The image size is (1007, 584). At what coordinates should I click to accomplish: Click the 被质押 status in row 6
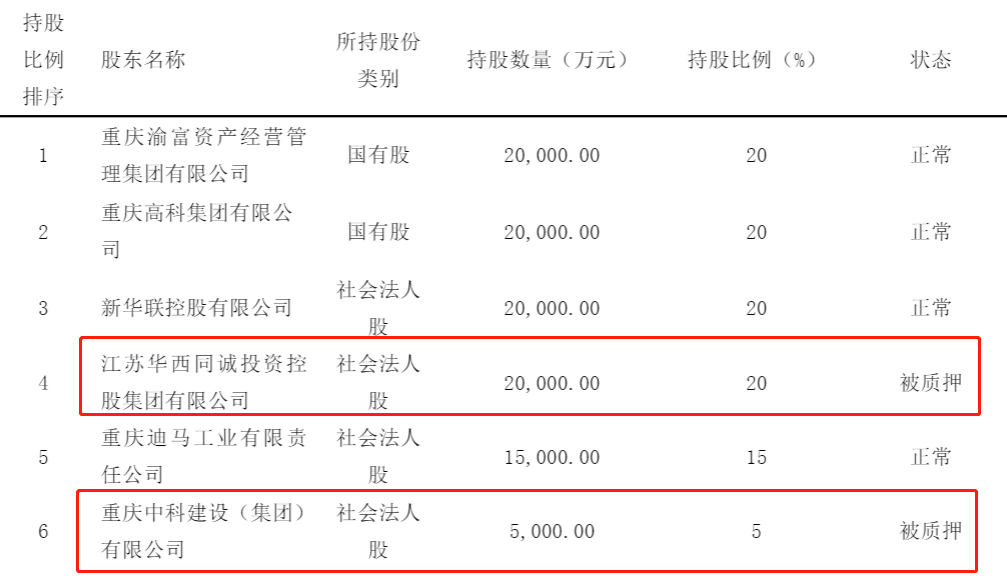coord(931,531)
